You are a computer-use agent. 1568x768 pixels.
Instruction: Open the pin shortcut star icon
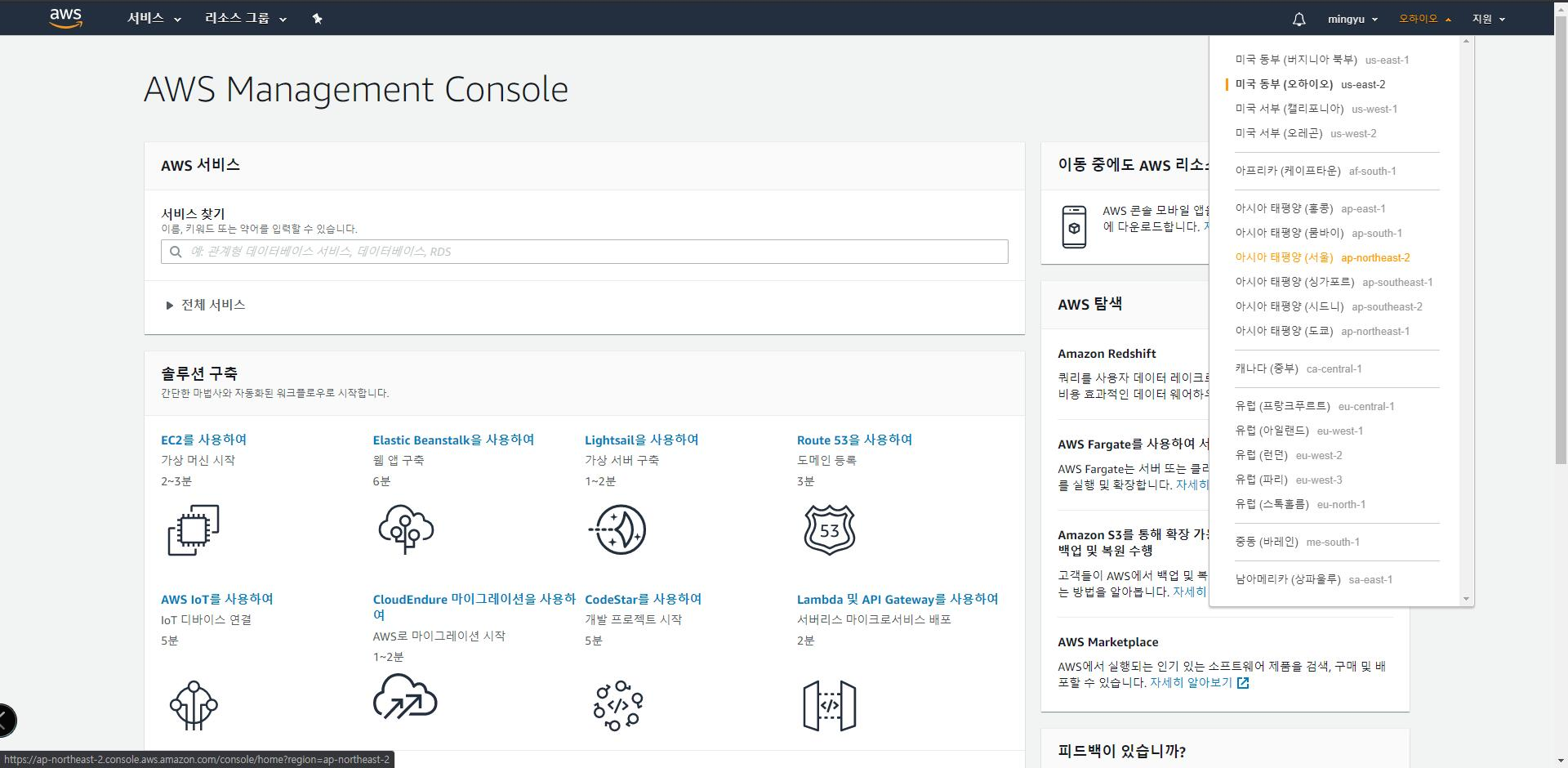click(318, 19)
